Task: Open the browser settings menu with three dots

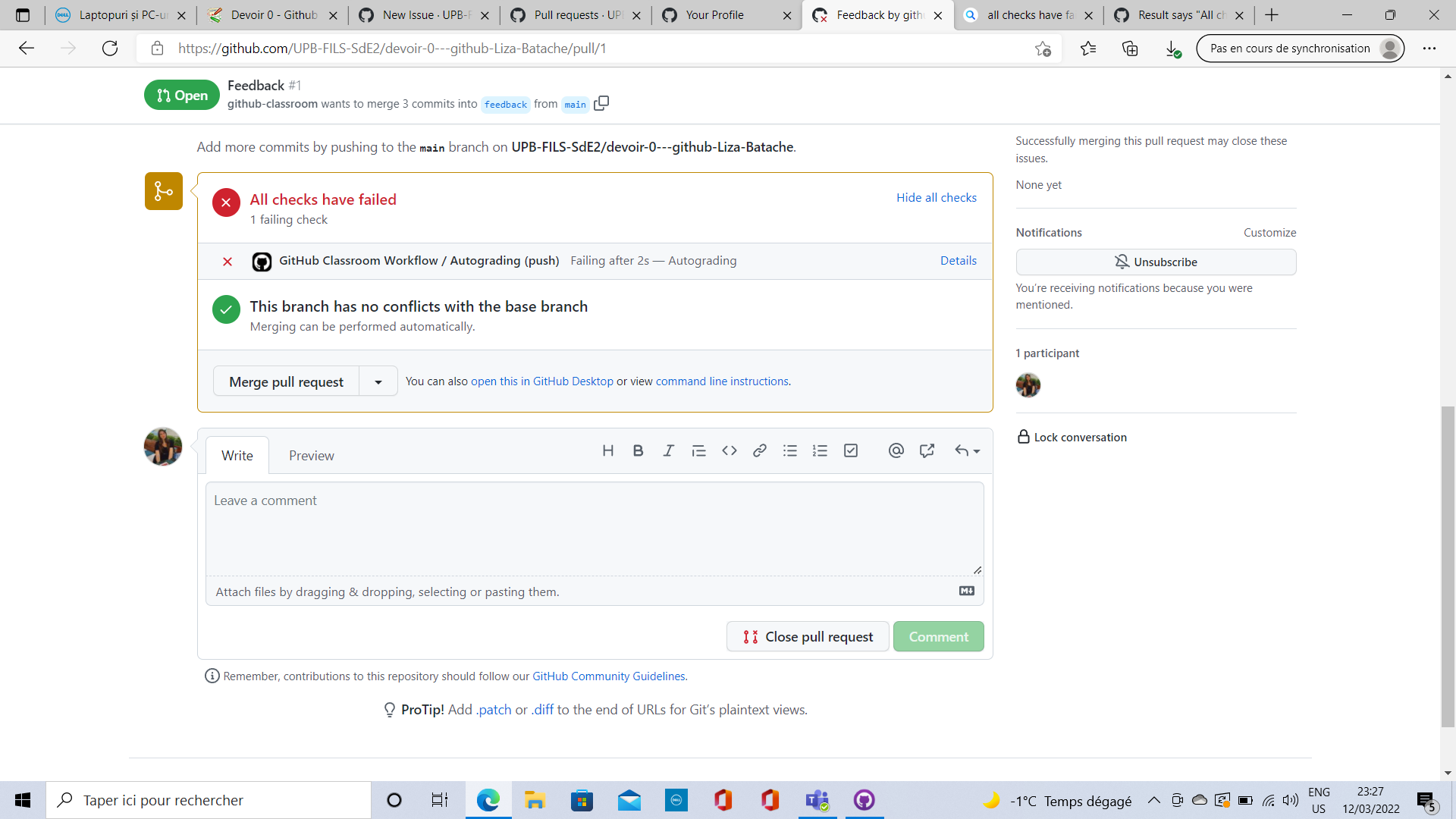Action: pos(1431,48)
